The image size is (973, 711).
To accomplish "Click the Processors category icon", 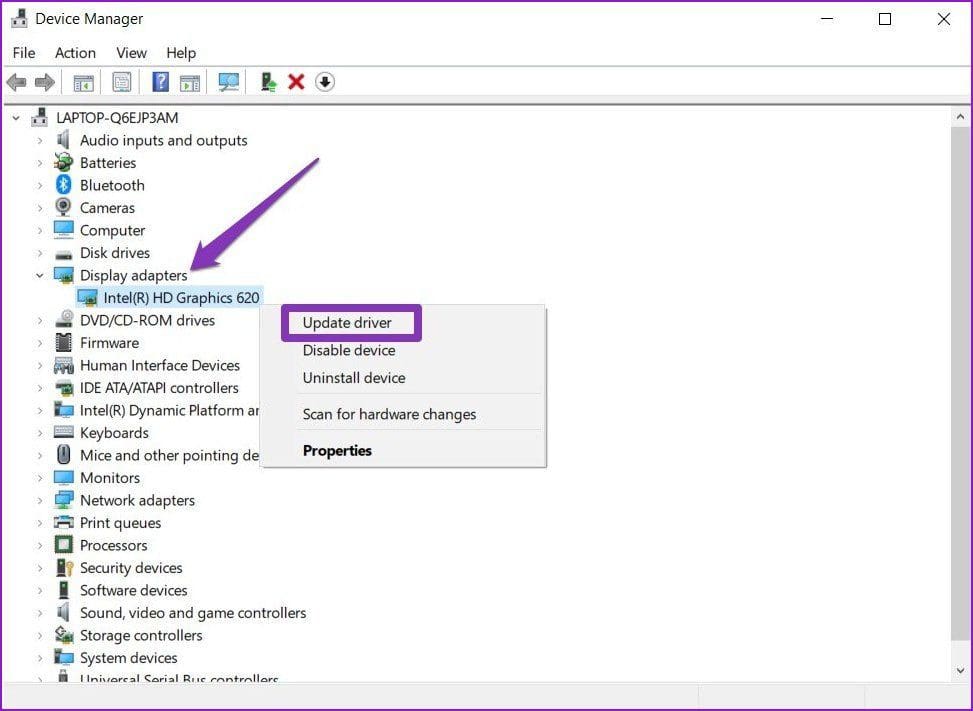I will pyautogui.click(x=63, y=545).
